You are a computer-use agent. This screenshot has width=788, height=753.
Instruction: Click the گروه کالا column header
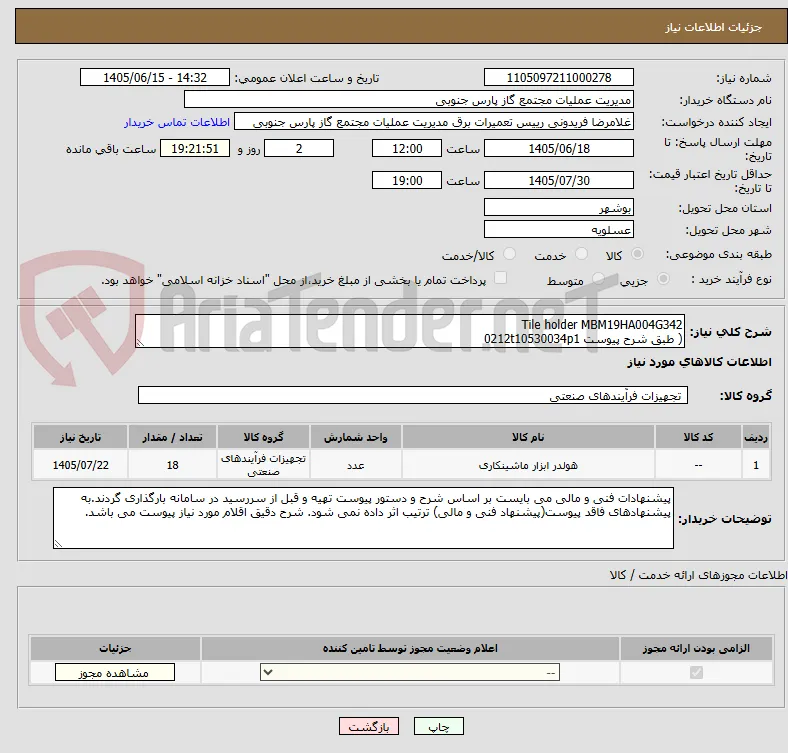point(263,437)
